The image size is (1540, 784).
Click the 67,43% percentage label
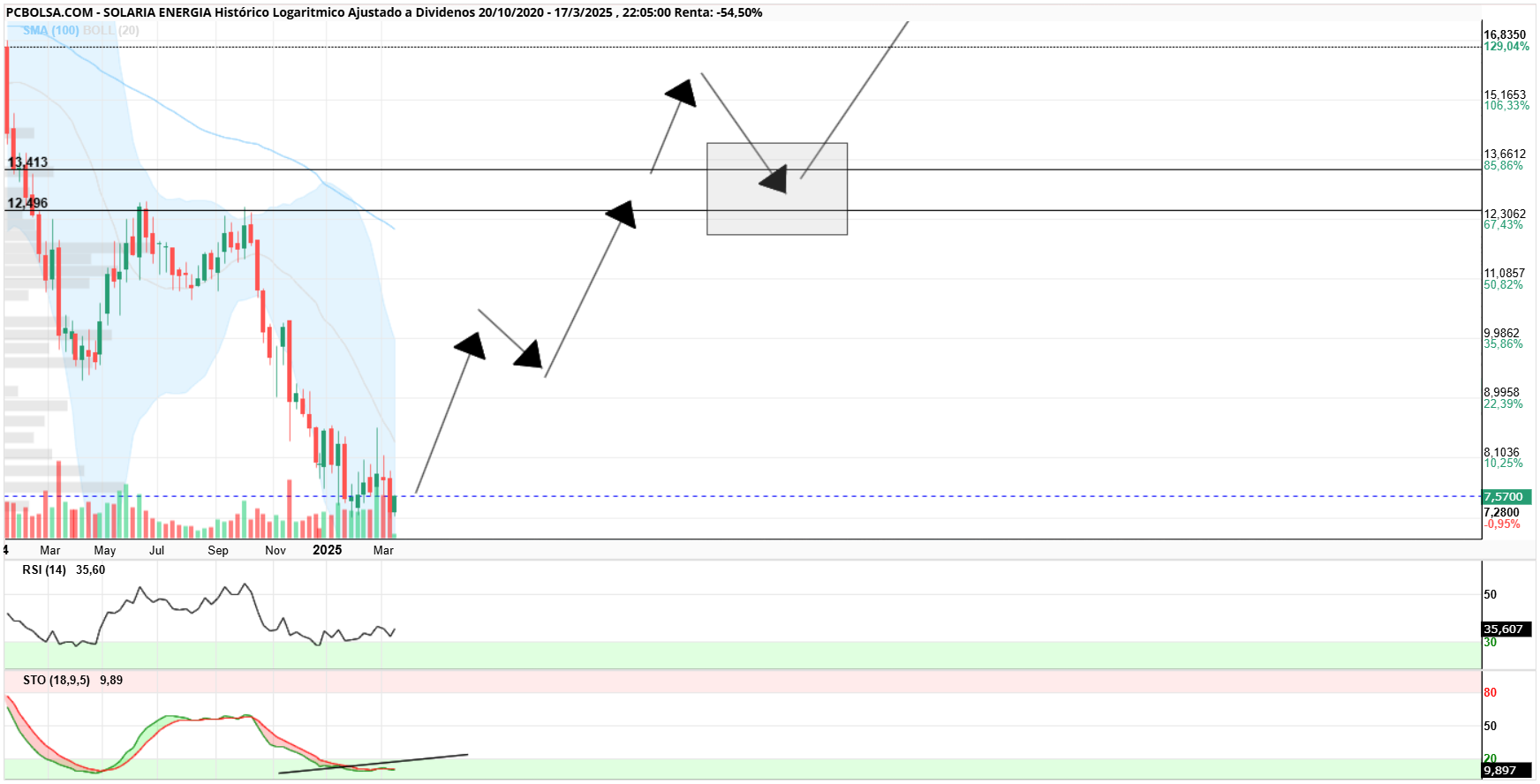coord(1503,224)
